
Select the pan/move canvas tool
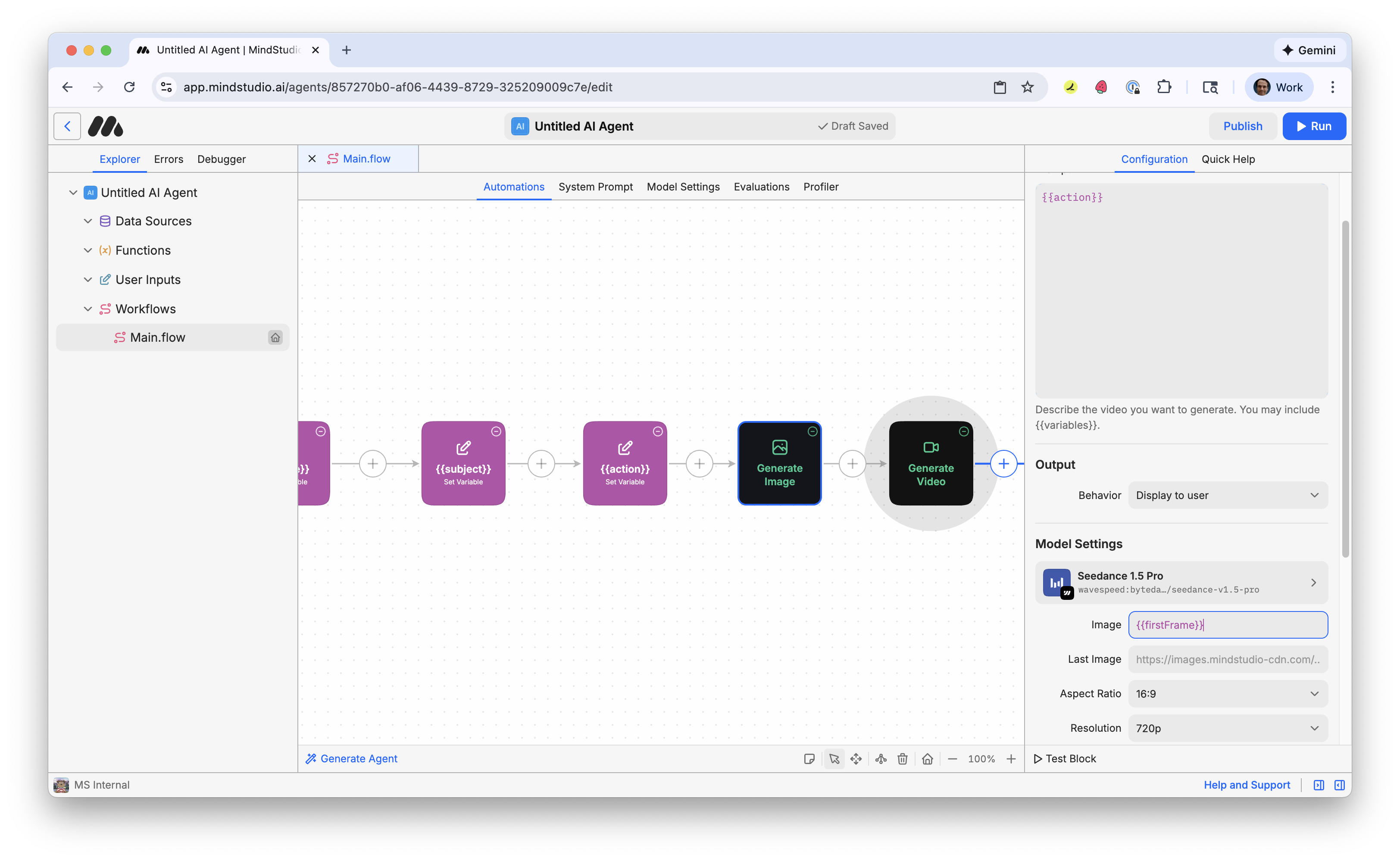click(856, 758)
